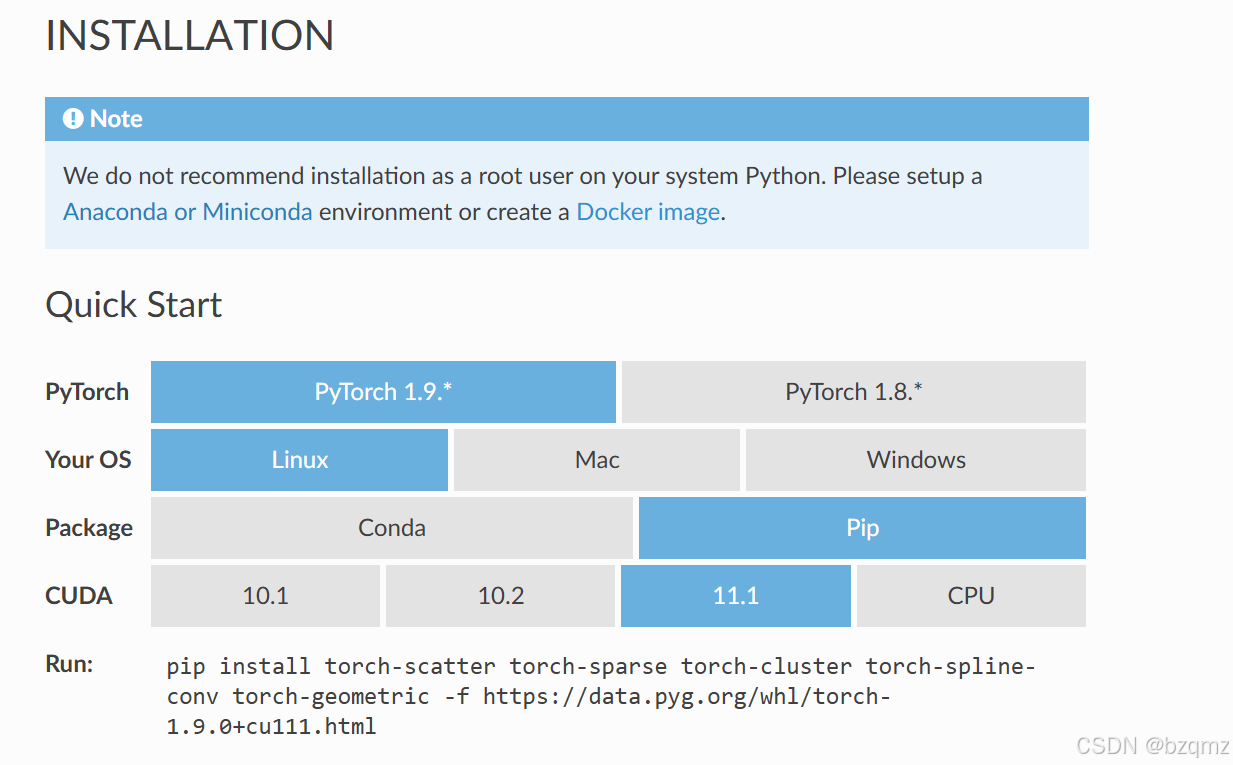Image resolution: width=1233 pixels, height=765 pixels.
Task: Click the INSTALLATION page heading
Action: pyautogui.click(x=190, y=36)
